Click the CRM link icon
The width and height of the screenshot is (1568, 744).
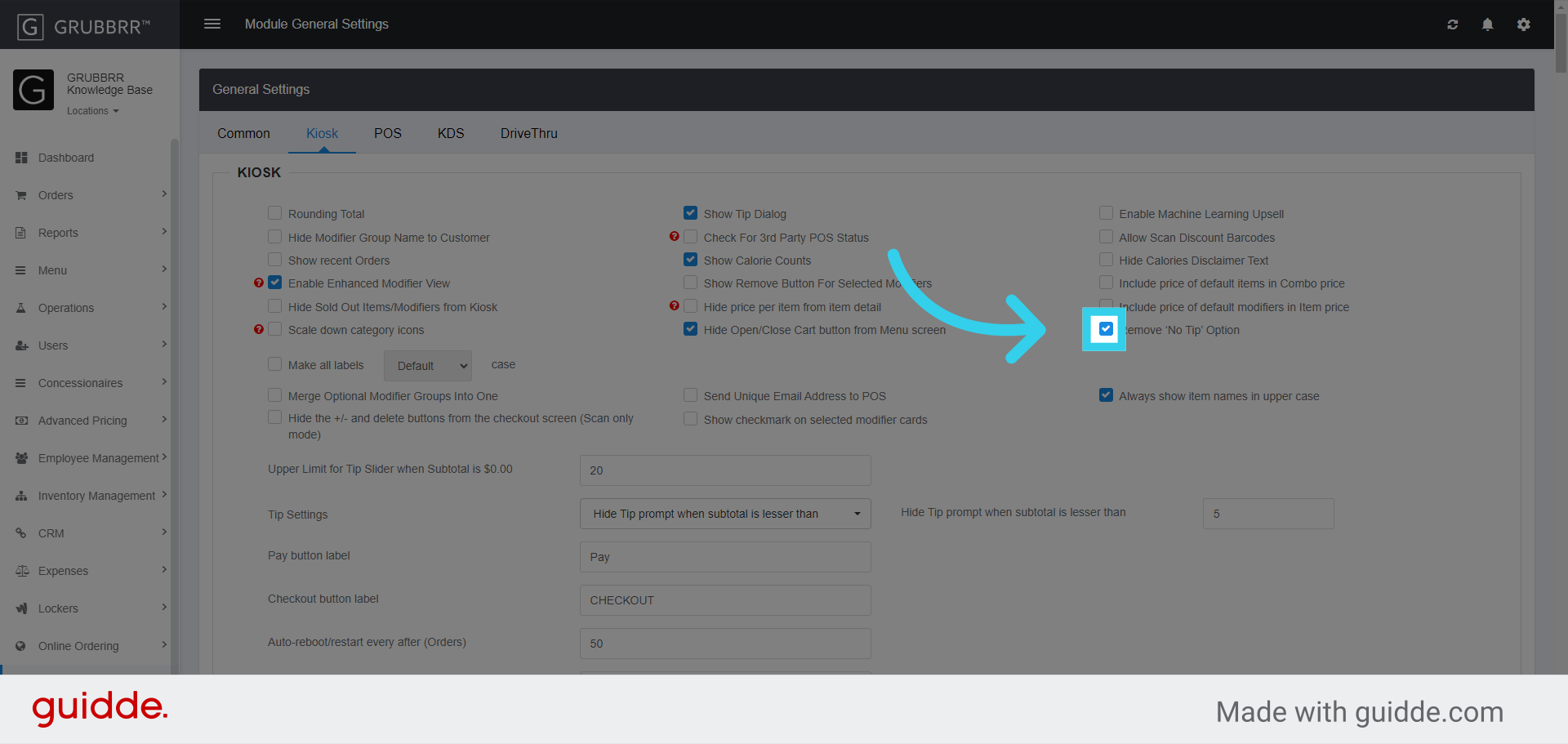[x=21, y=533]
